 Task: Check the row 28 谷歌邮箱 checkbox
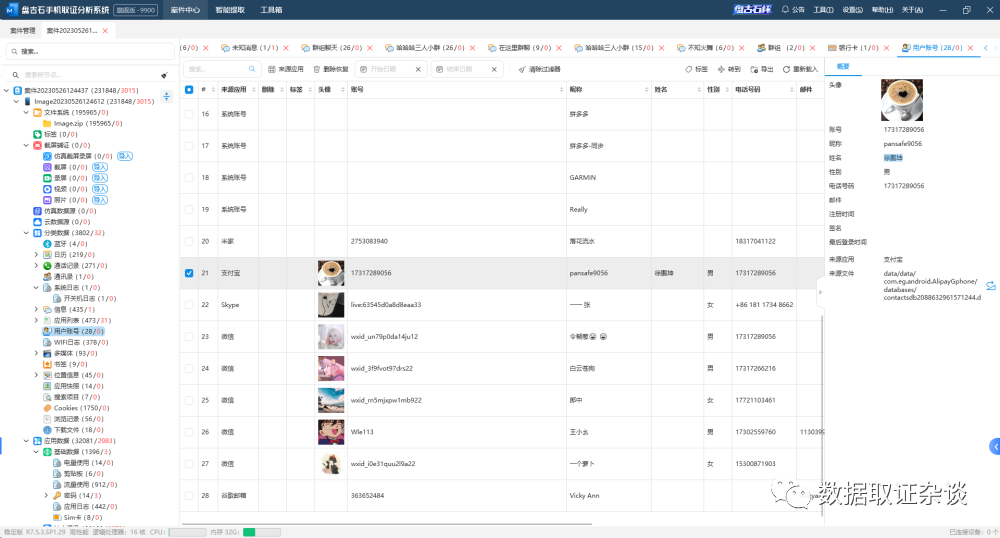pyautogui.click(x=189, y=495)
